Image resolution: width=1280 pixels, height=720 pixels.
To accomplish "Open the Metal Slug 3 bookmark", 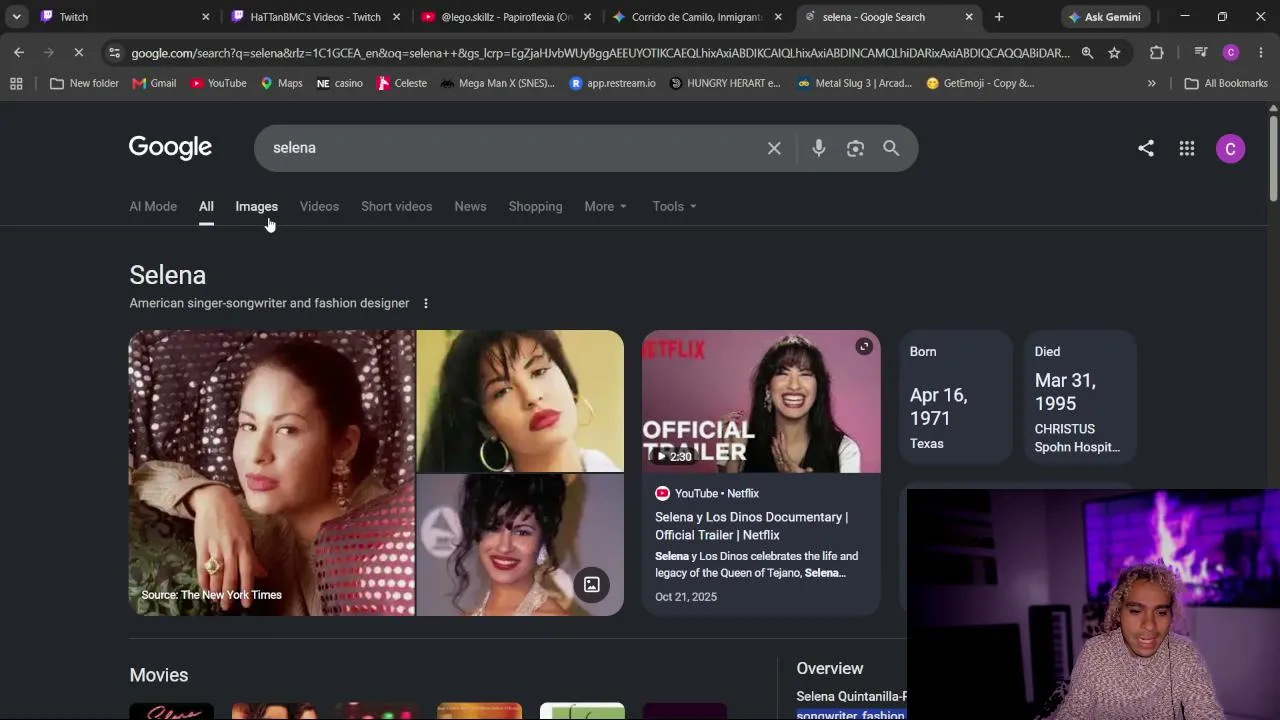I will [x=855, y=83].
